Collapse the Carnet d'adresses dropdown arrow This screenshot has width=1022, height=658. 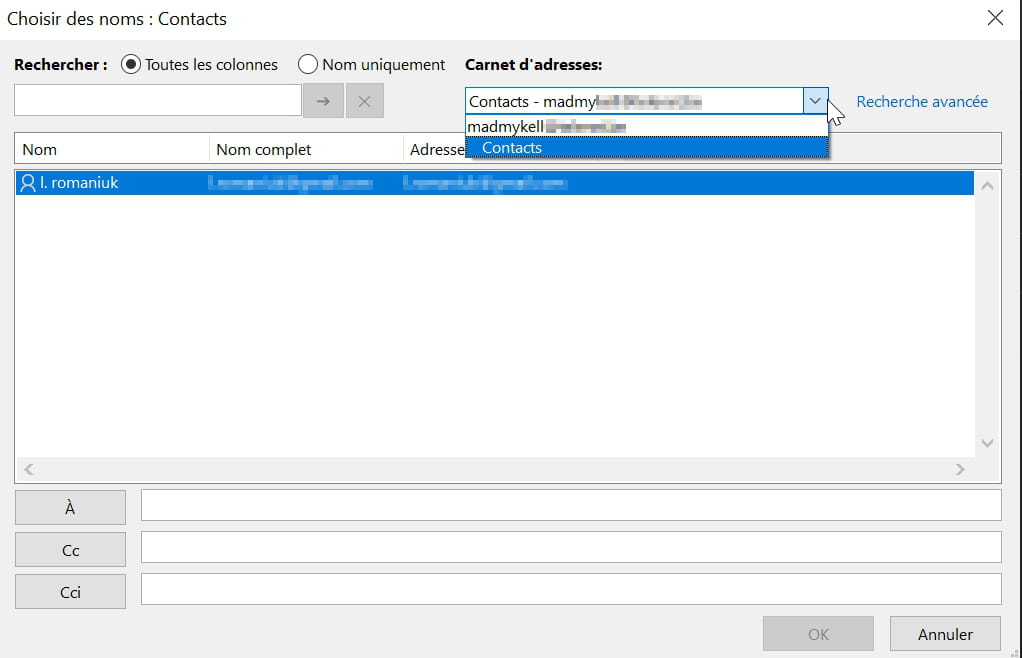click(815, 101)
